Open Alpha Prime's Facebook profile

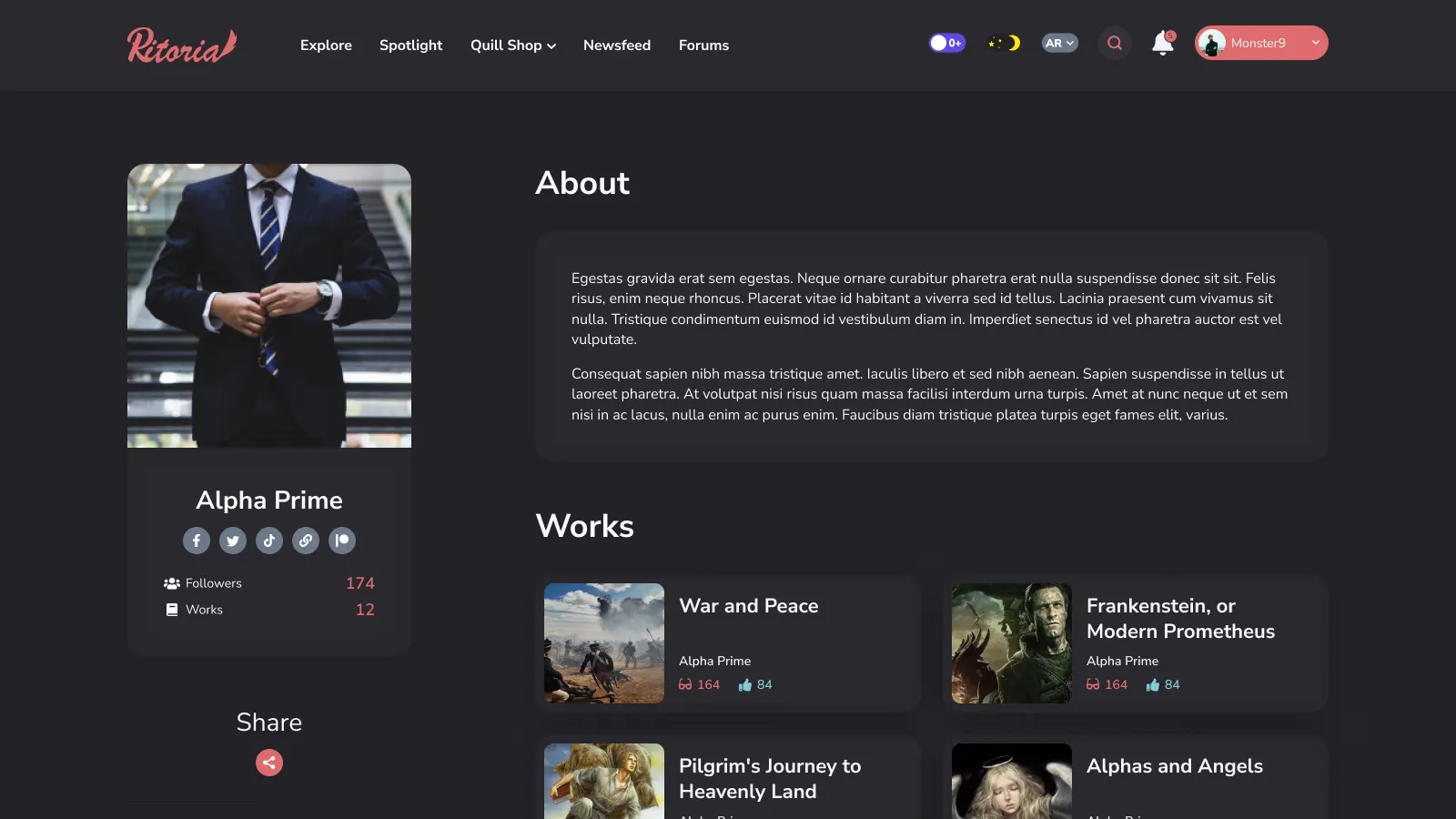tap(197, 541)
